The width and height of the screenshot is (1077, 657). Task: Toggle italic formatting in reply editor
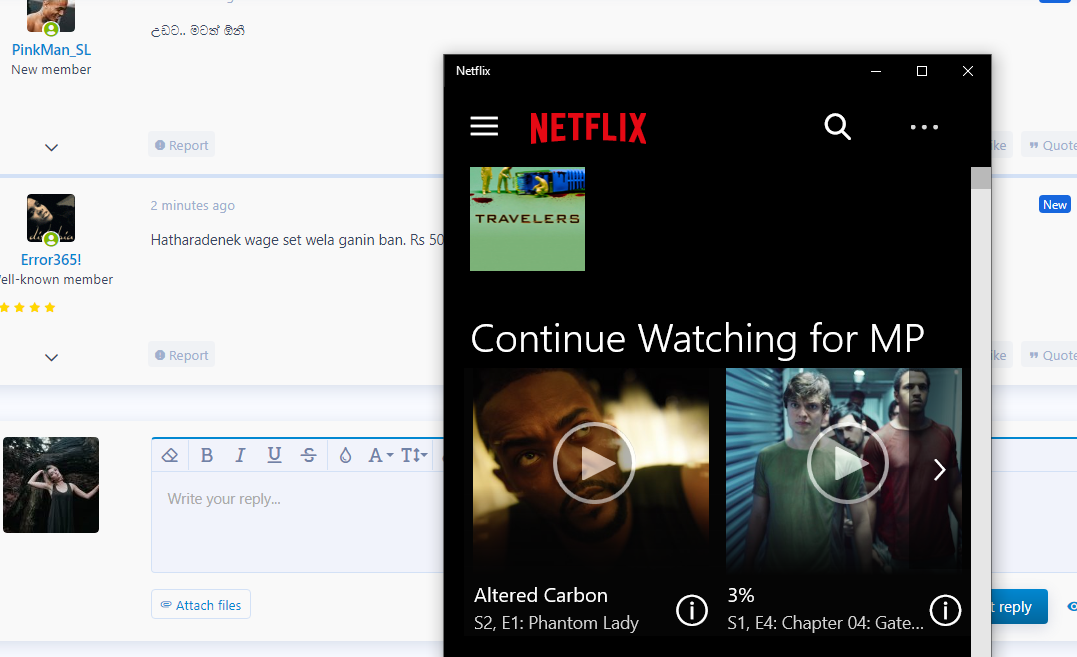coord(240,455)
